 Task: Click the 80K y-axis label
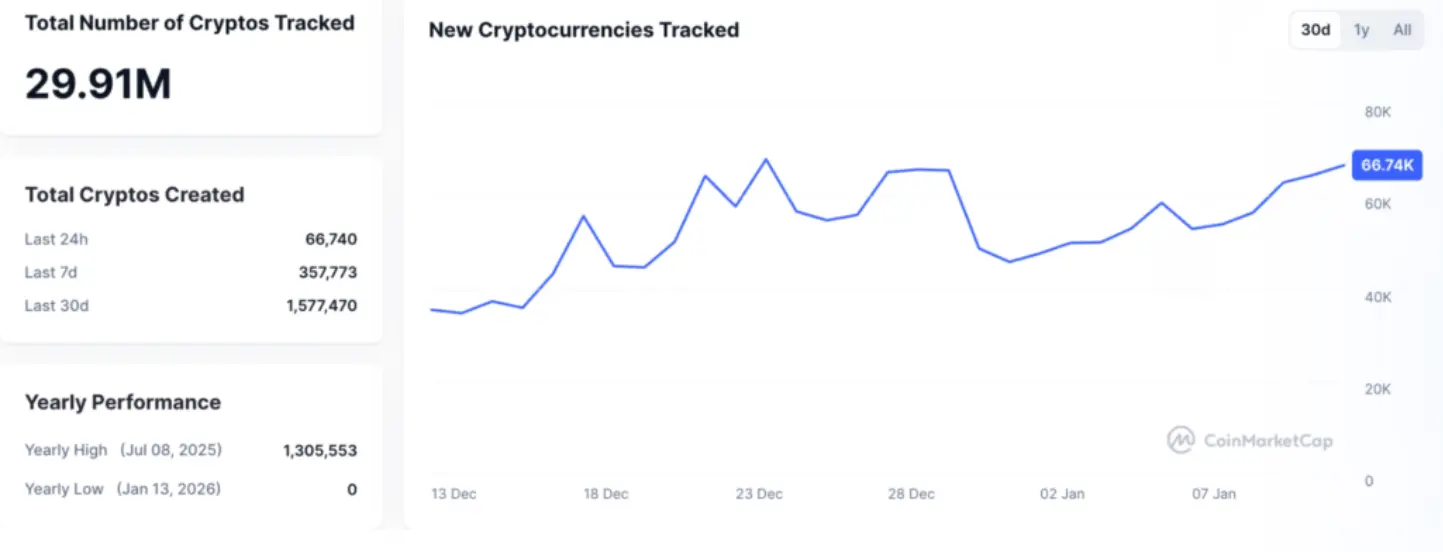point(1377,112)
